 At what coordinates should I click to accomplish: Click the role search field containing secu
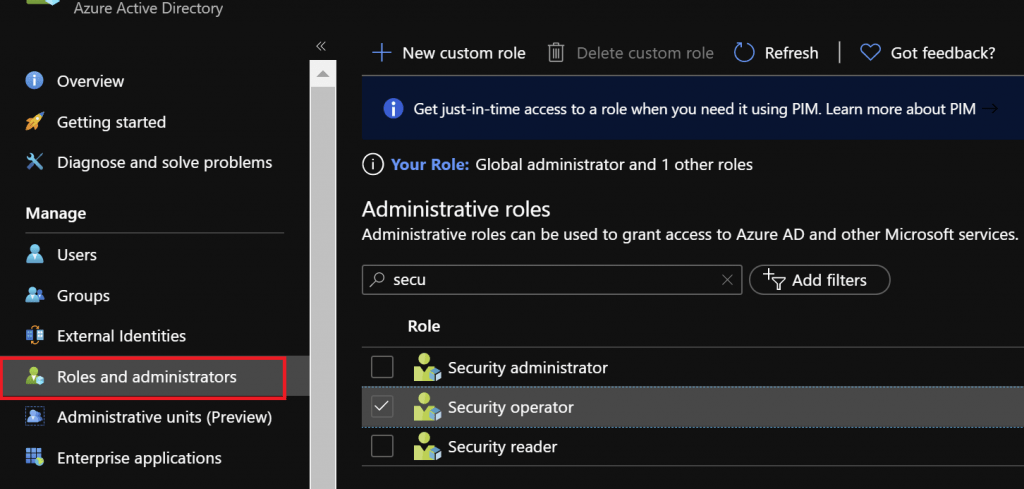[x=552, y=280]
